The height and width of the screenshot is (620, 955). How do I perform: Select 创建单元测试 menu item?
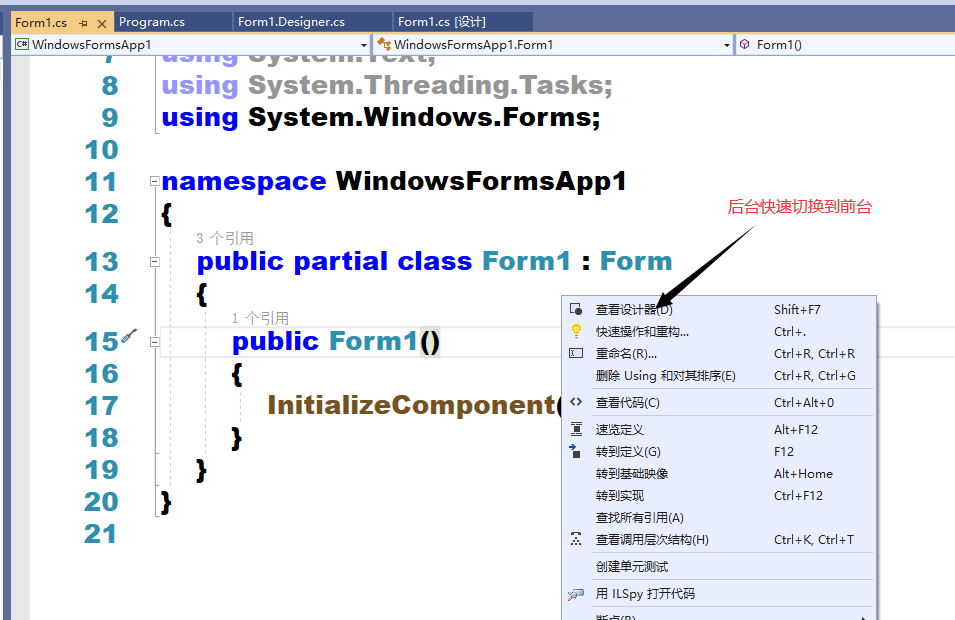719,566
